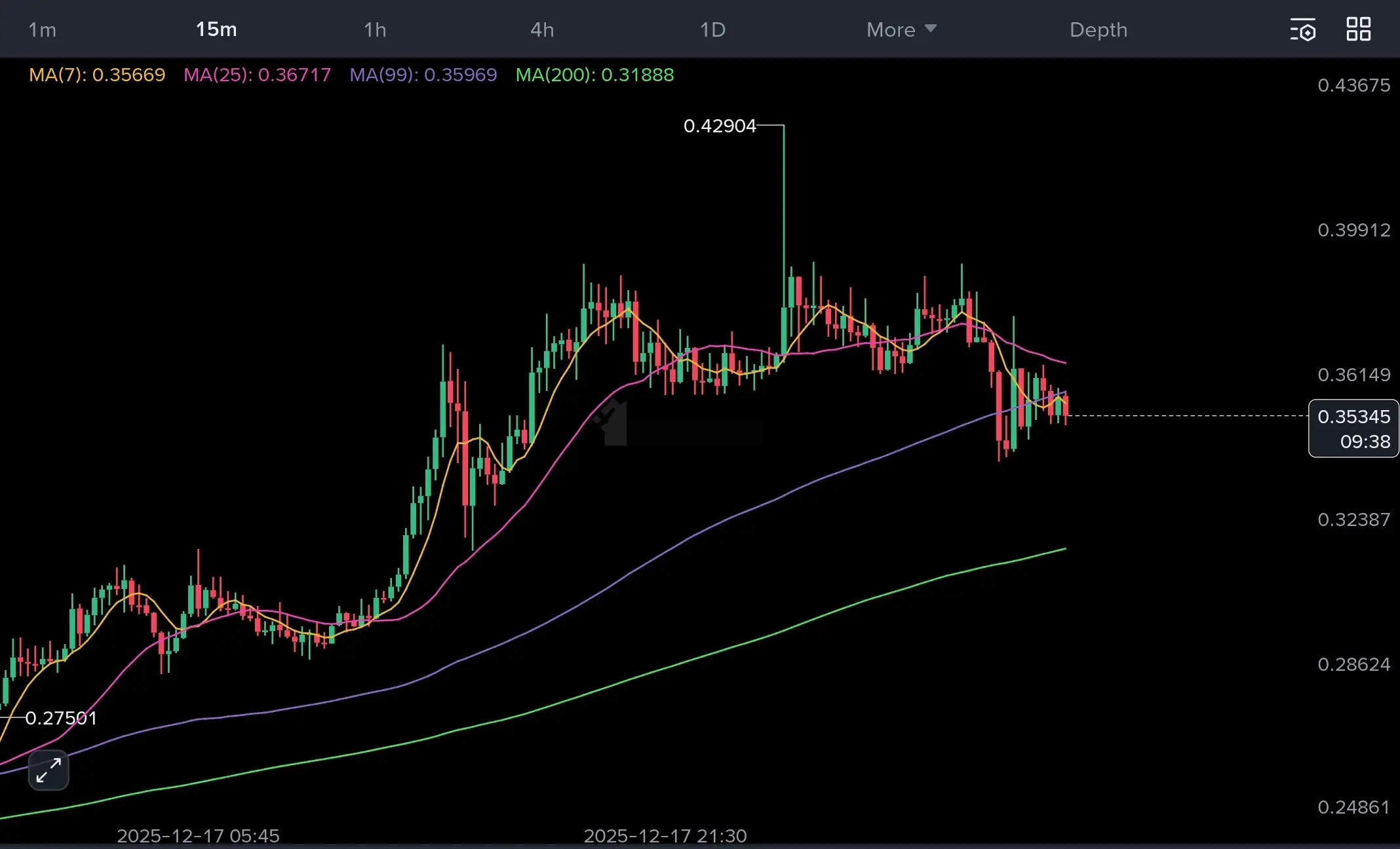Click the 0.39912 price axis label
The height and width of the screenshot is (849, 1400).
click(1353, 230)
